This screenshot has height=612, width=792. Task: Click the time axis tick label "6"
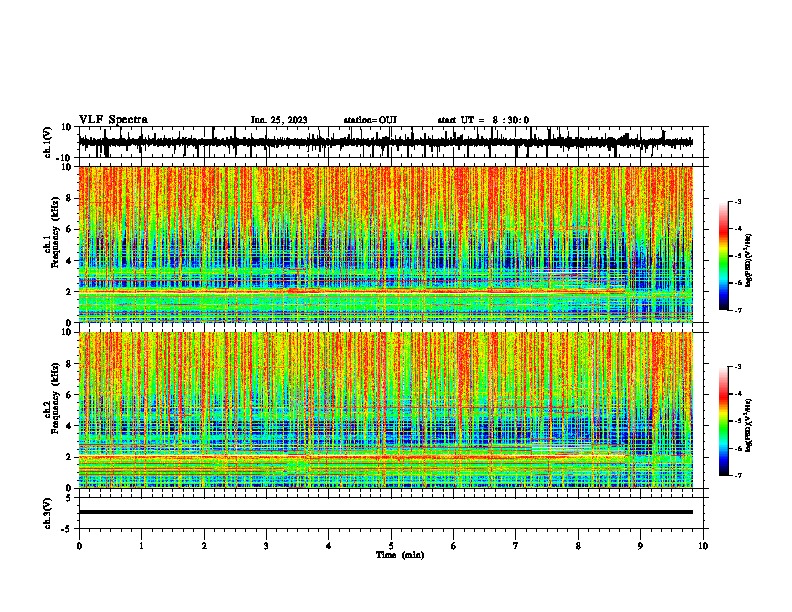pos(454,546)
